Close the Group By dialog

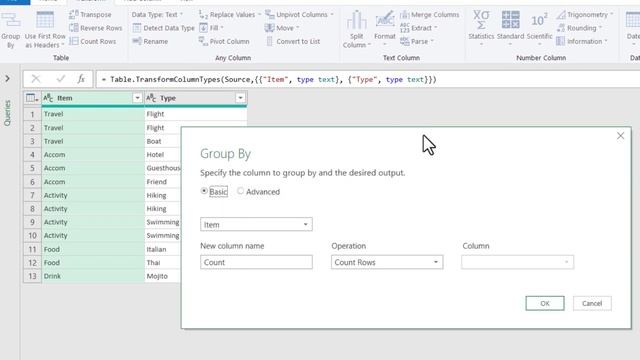coord(620,136)
